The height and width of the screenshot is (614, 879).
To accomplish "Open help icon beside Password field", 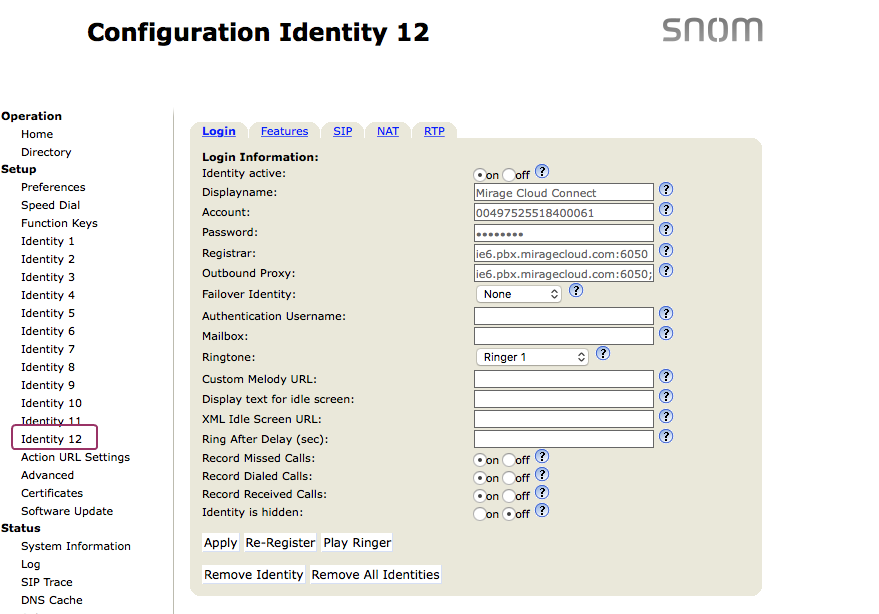I will (666, 230).
